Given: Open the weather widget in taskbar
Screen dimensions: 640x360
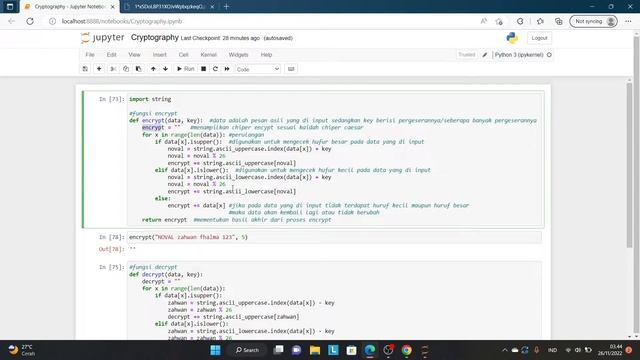Looking at the screenshot, I should click(x=21, y=350).
